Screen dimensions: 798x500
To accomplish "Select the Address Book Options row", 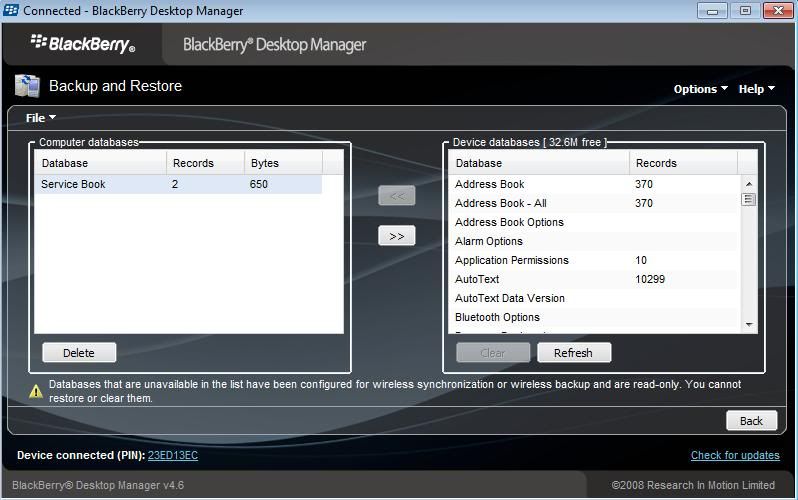I will [594, 222].
